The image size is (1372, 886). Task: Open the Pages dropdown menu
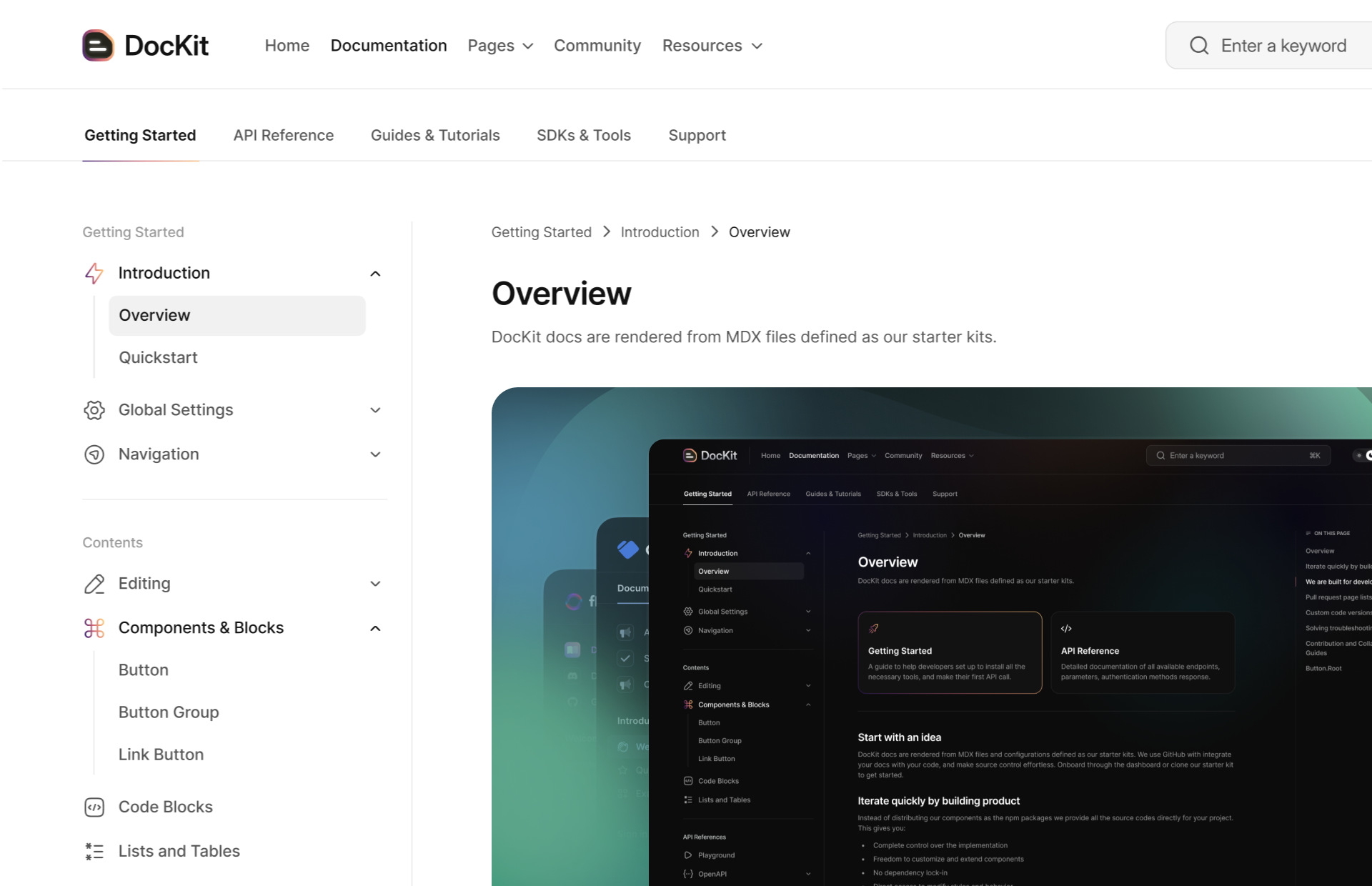[x=499, y=45]
